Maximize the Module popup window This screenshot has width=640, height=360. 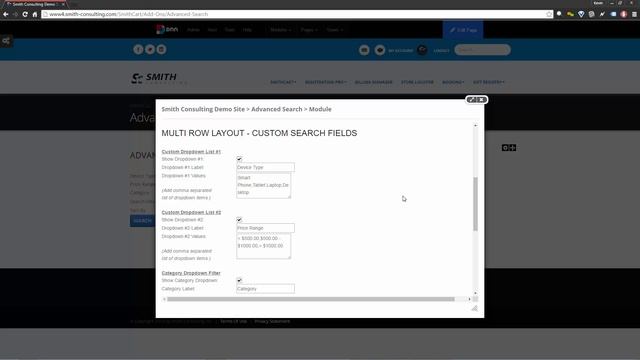(471, 100)
